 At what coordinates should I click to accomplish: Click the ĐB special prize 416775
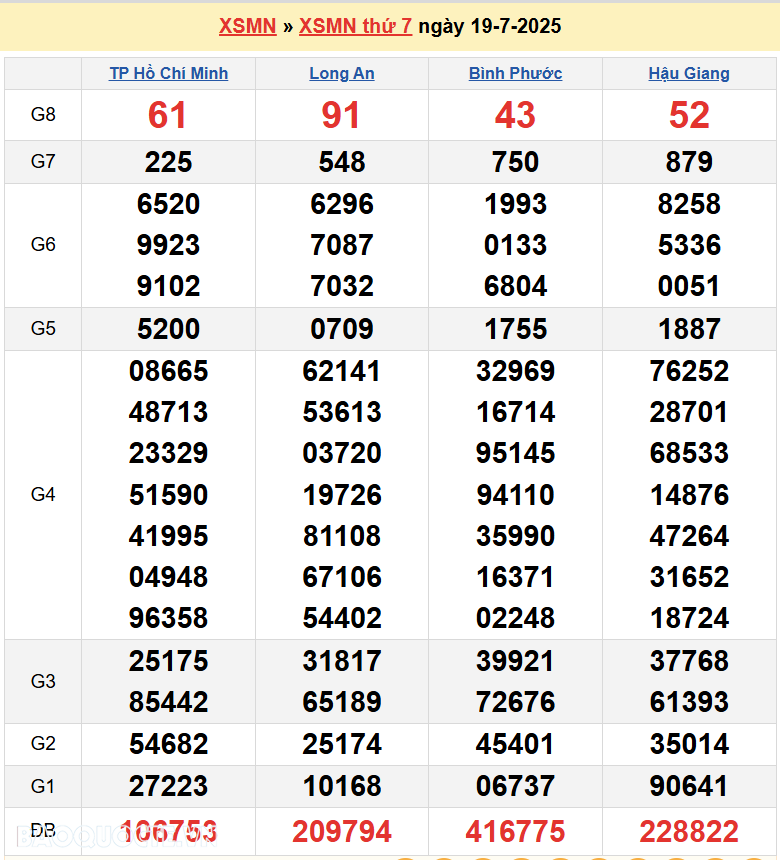[x=515, y=831]
